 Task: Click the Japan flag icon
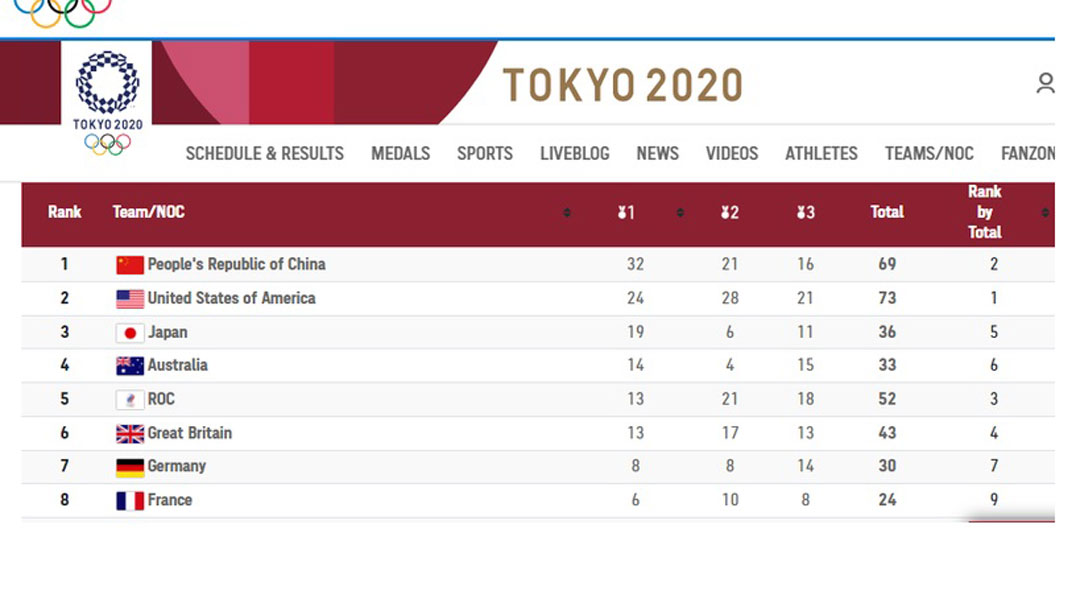click(129, 333)
